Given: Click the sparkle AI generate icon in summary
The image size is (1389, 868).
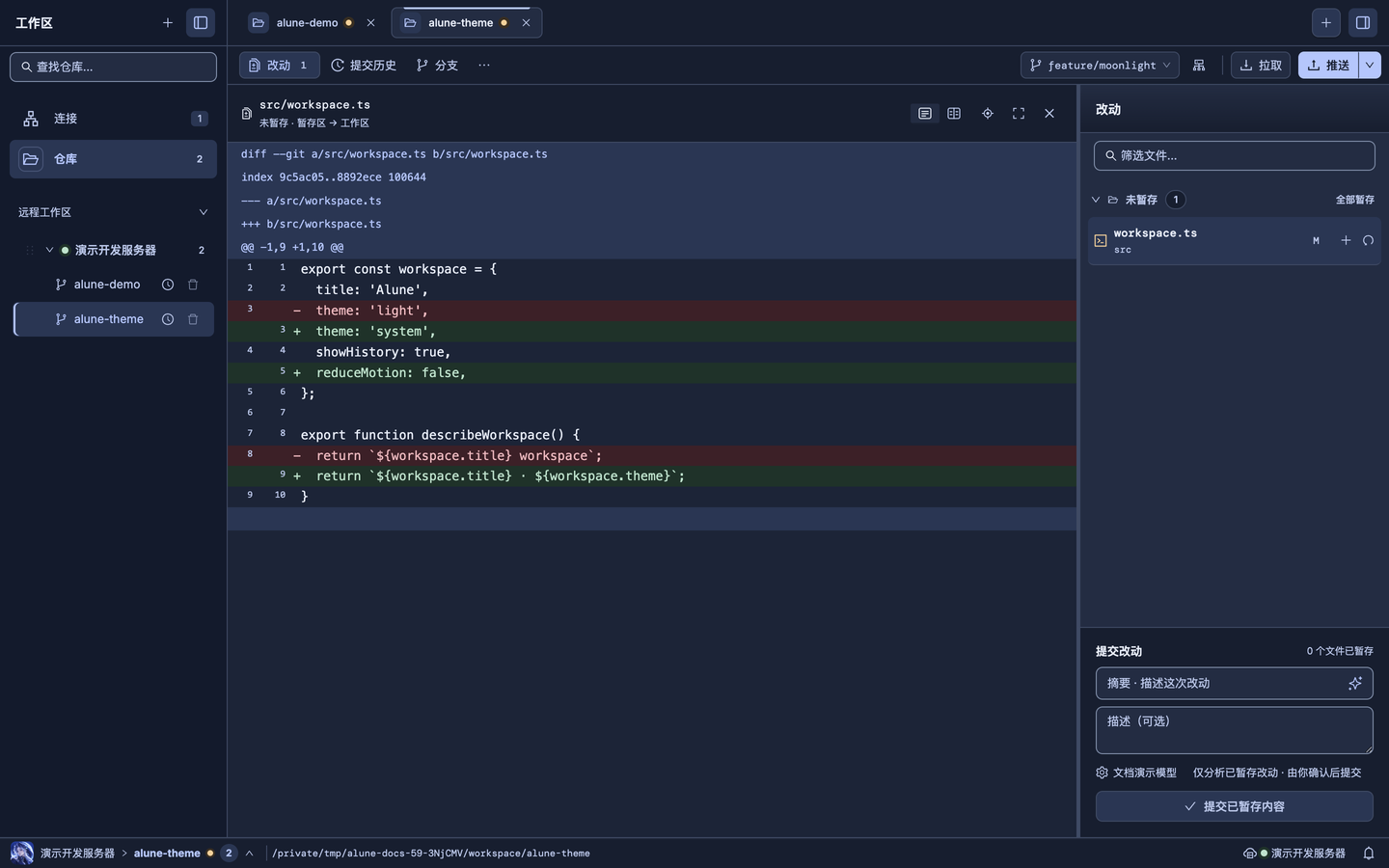Looking at the screenshot, I should (1355, 683).
